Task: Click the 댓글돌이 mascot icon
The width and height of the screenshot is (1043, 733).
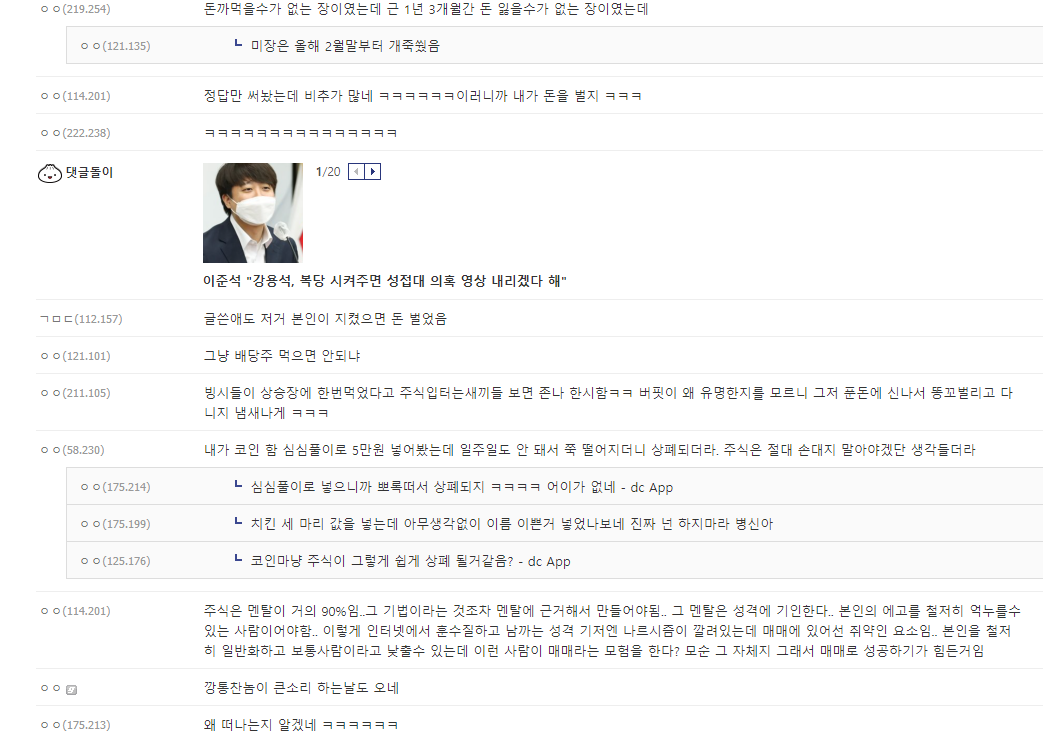Action: (50, 174)
